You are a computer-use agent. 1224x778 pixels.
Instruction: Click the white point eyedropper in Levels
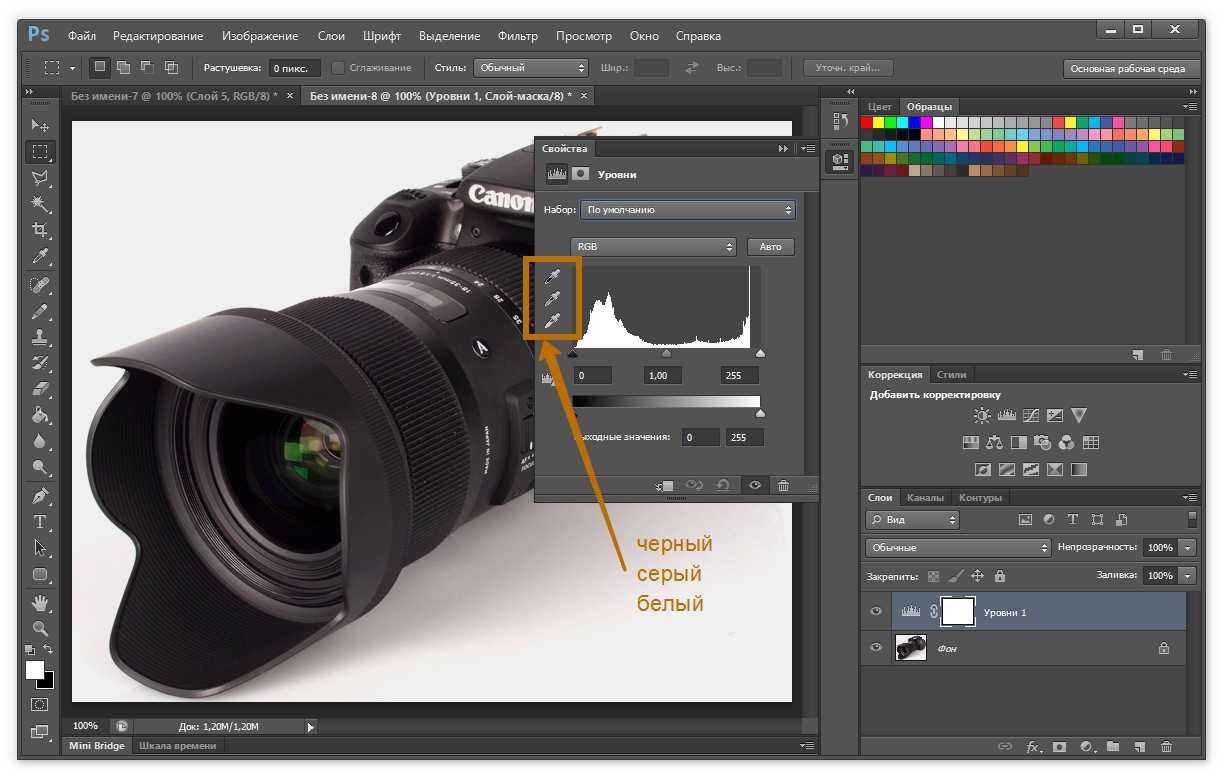pyautogui.click(x=551, y=321)
